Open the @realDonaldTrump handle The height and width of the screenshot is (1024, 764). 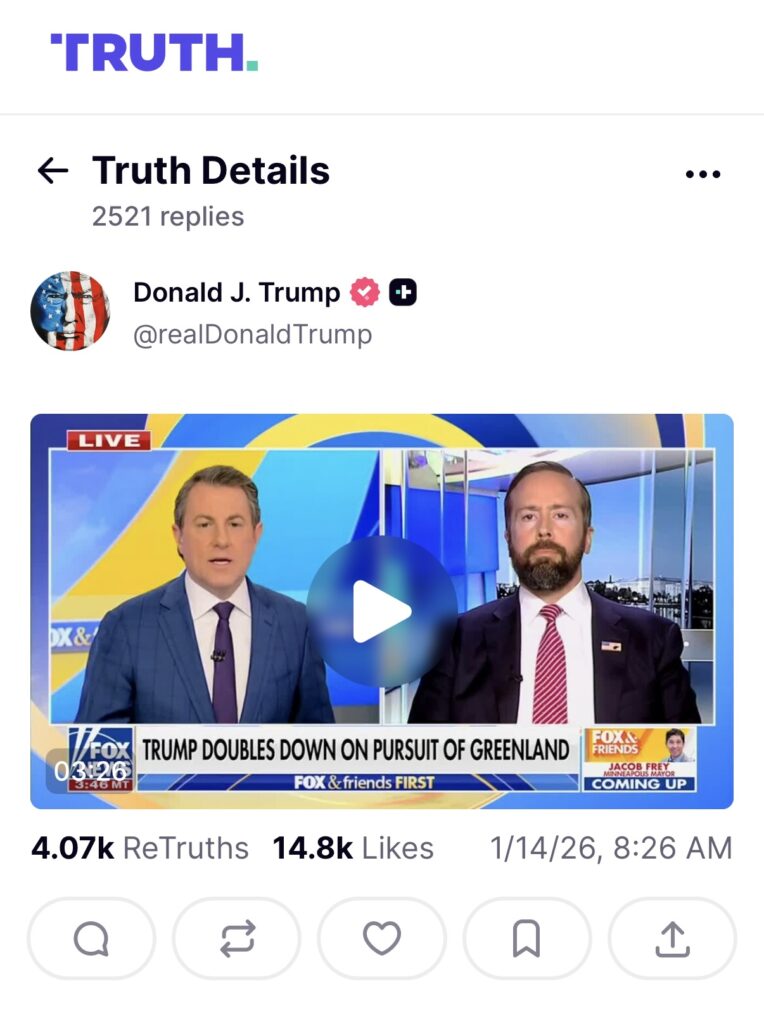tap(253, 334)
